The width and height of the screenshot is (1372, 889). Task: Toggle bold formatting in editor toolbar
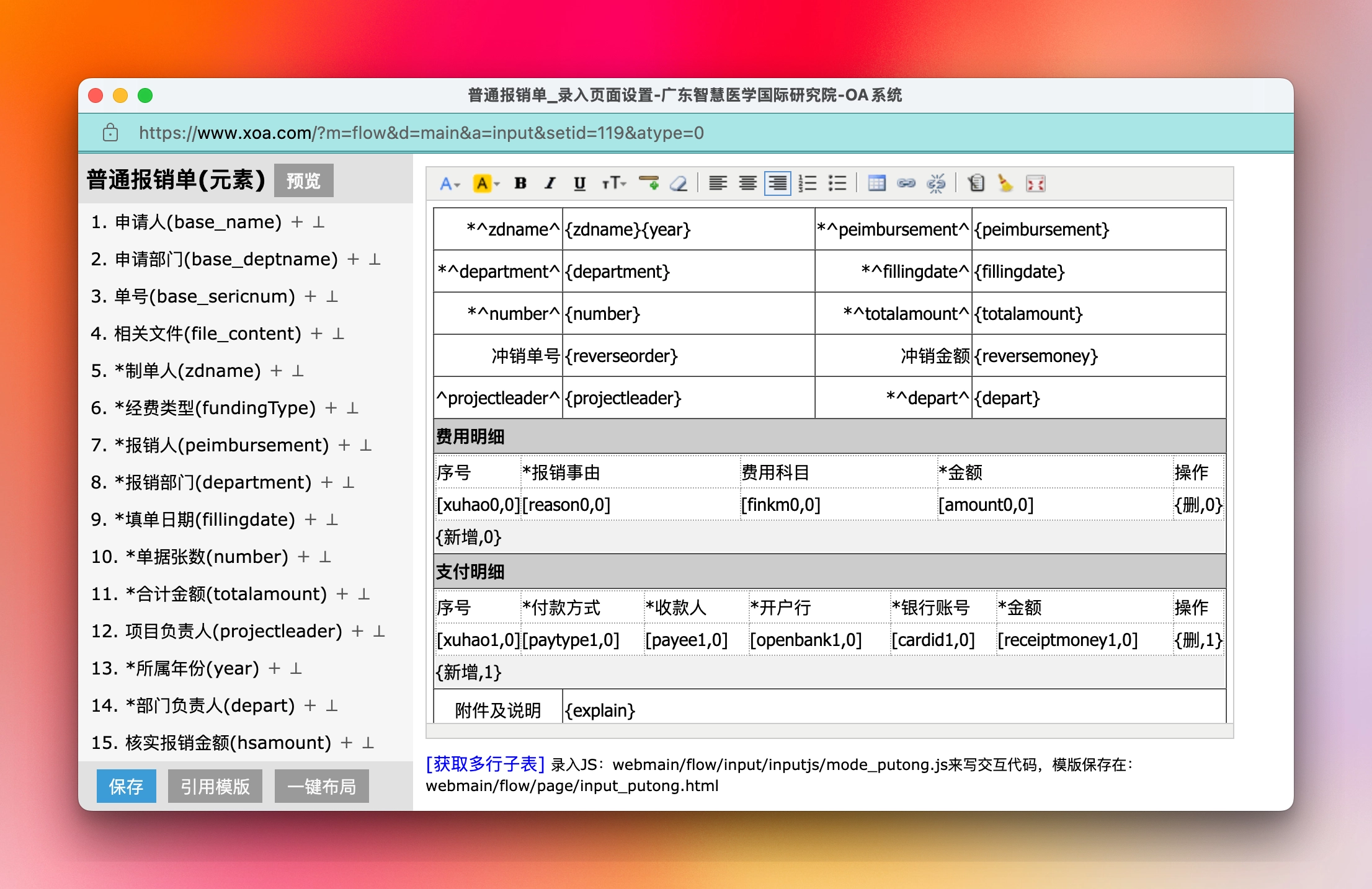pos(520,184)
